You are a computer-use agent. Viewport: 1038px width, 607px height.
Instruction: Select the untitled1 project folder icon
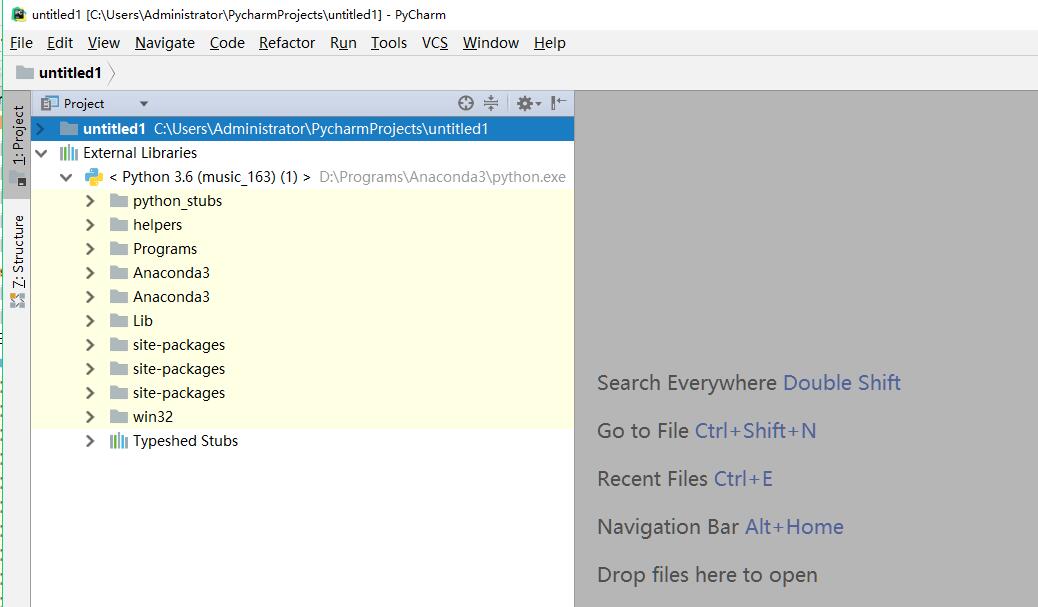pos(69,128)
